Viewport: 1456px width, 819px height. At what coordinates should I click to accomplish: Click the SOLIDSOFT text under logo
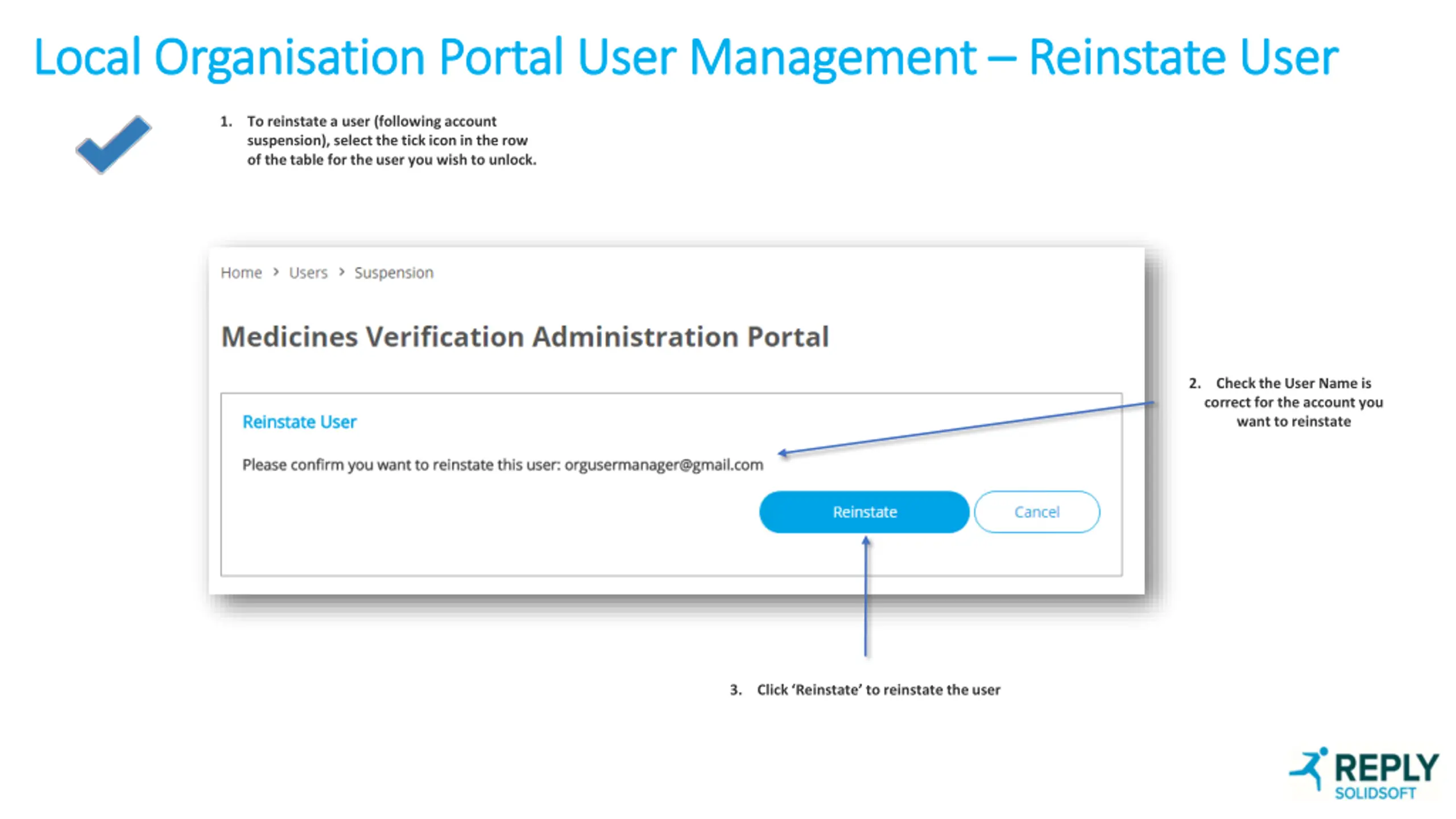coord(1375,793)
